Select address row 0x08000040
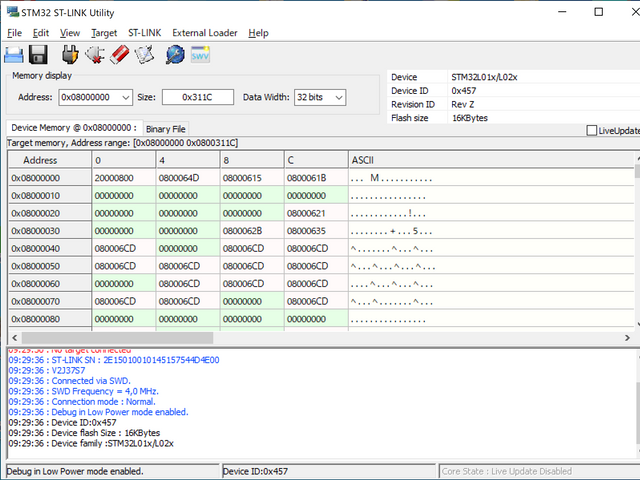640x480 pixels. tap(50, 248)
